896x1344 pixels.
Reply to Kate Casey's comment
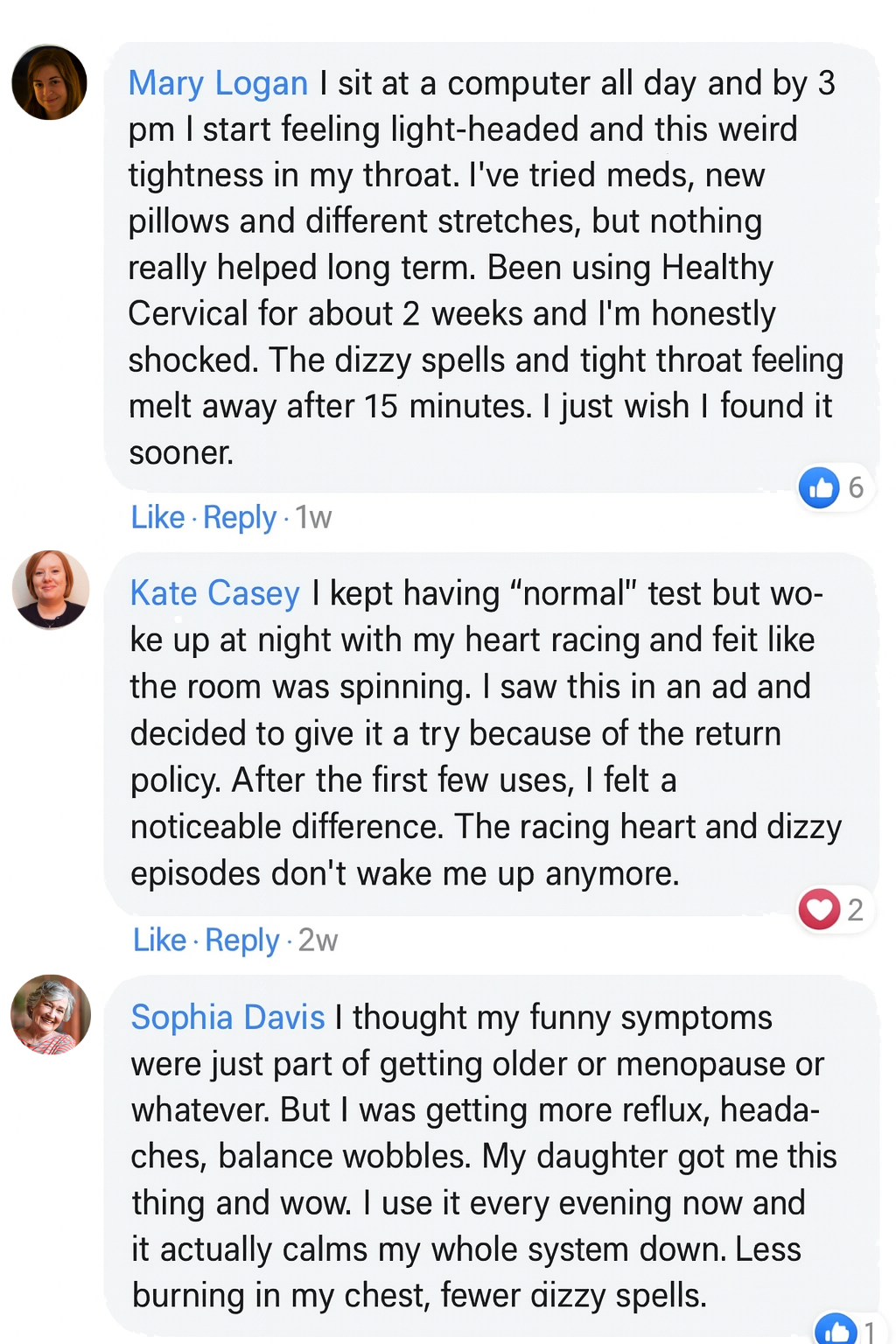point(242,940)
